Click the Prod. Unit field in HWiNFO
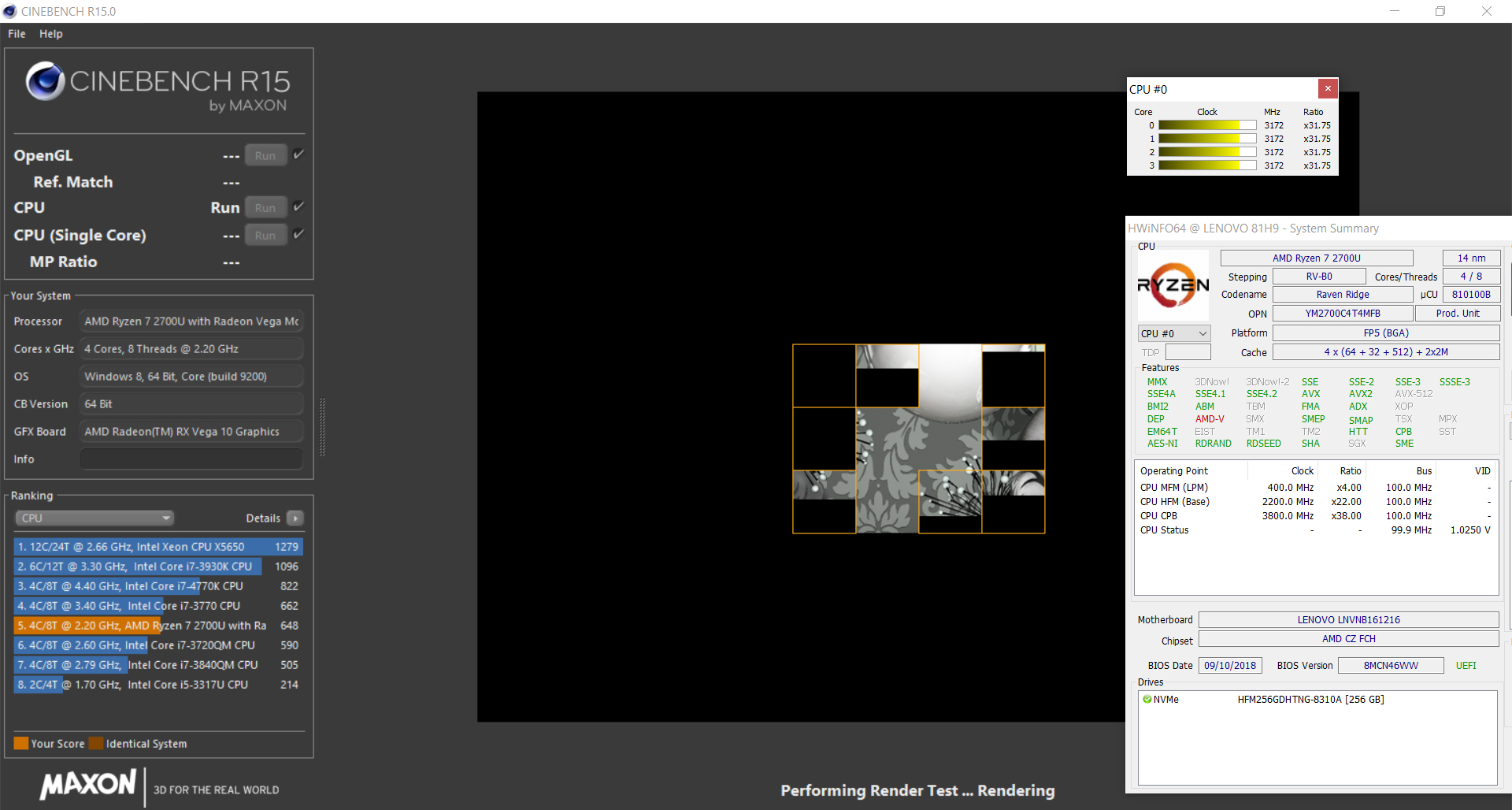This screenshot has height=810, width=1512. (x=1458, y=313)
